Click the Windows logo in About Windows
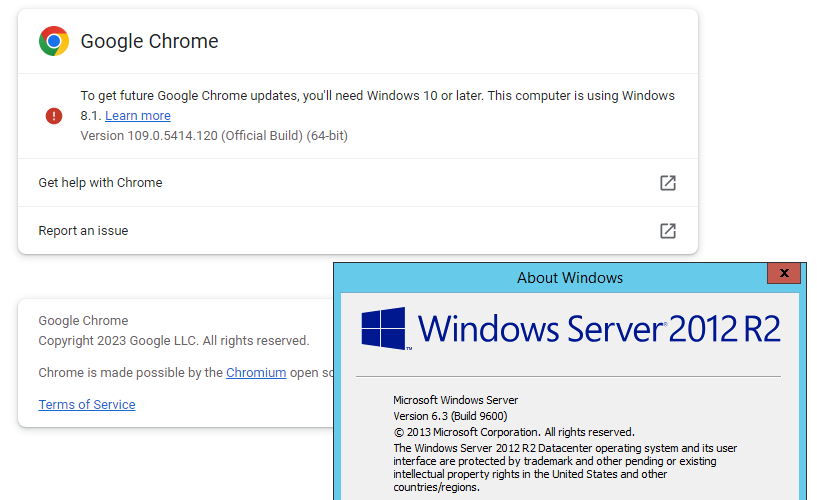This screenshot has width=817, height=500. 384,328
